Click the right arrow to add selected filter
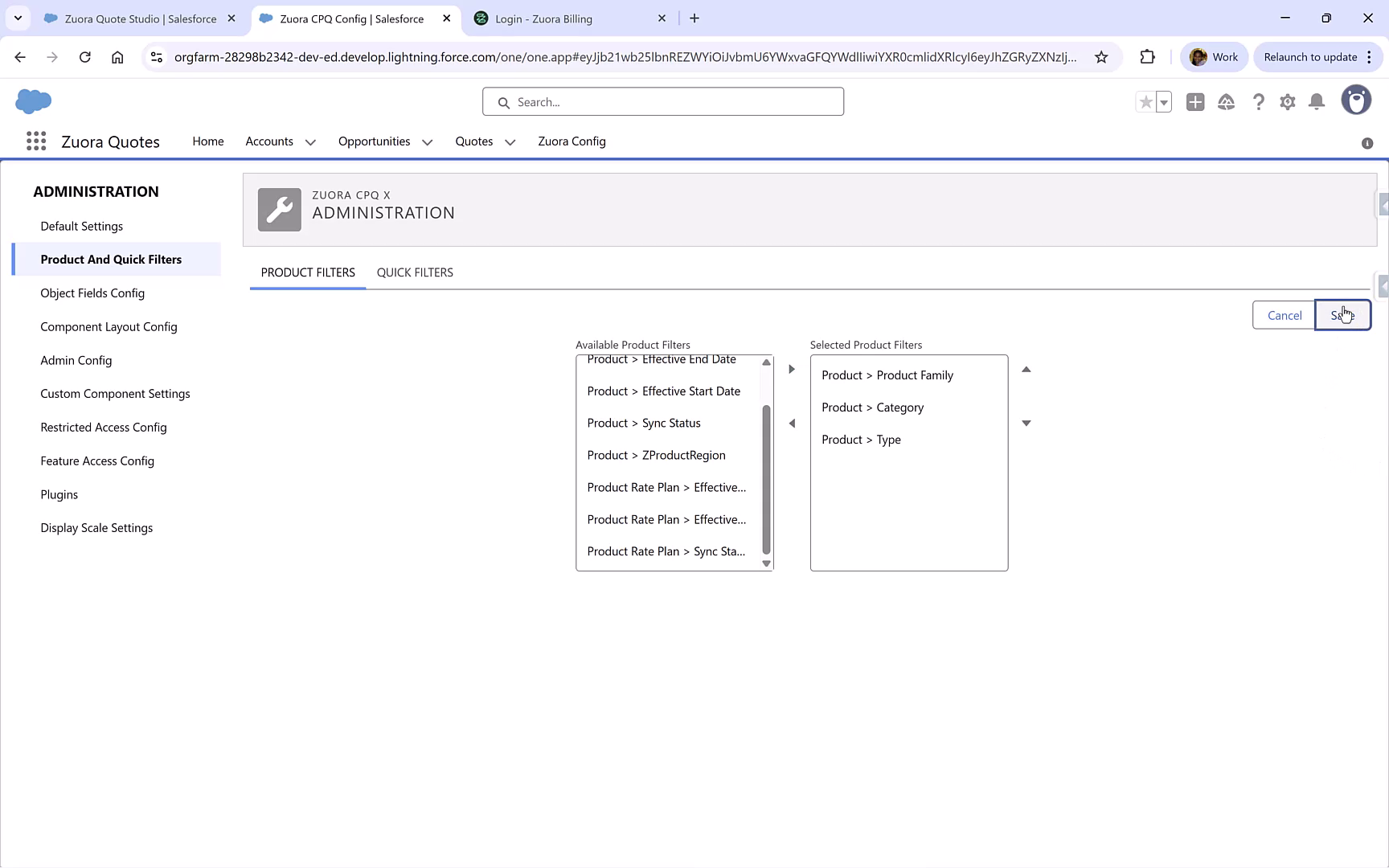Screen dimensions: 1389x868 pyautogui.click(x=791, y=369)
